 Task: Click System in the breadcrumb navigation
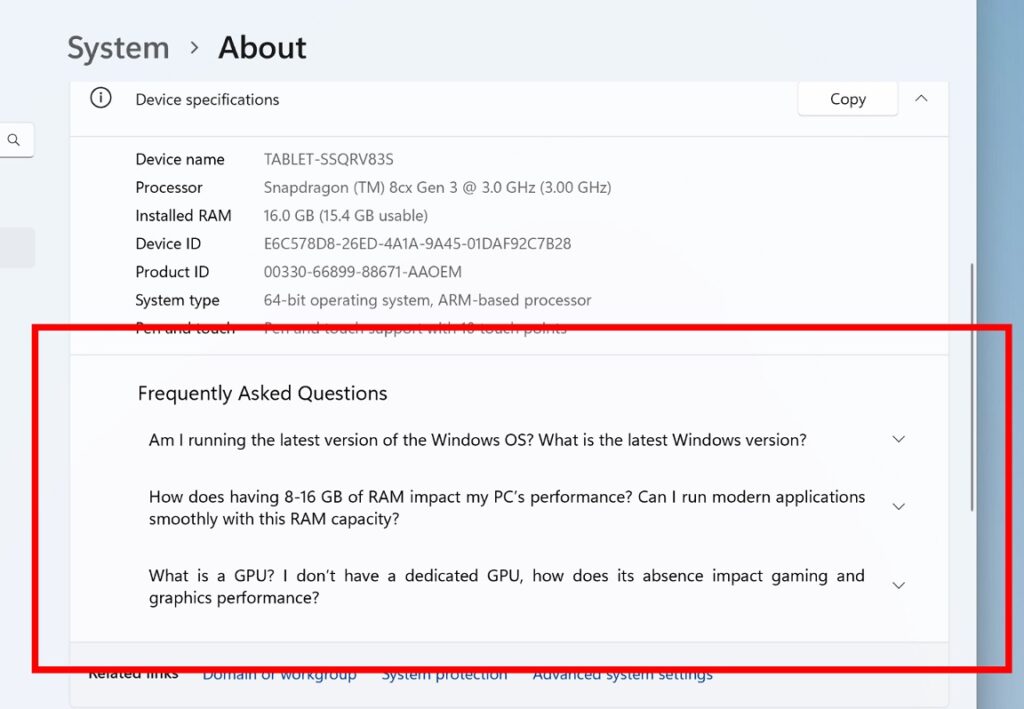118,47
